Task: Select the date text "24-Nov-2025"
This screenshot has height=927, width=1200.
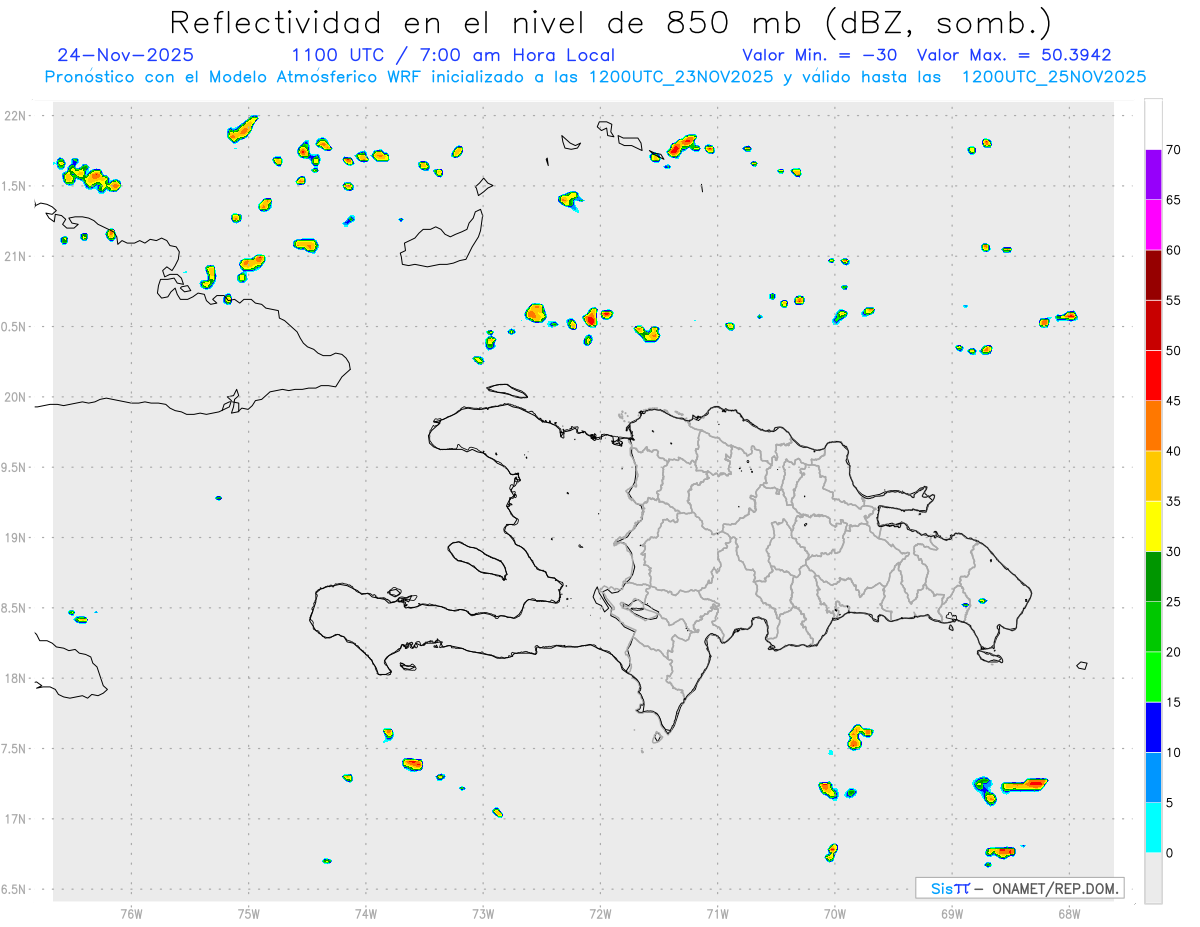Action: coord(126,55)
